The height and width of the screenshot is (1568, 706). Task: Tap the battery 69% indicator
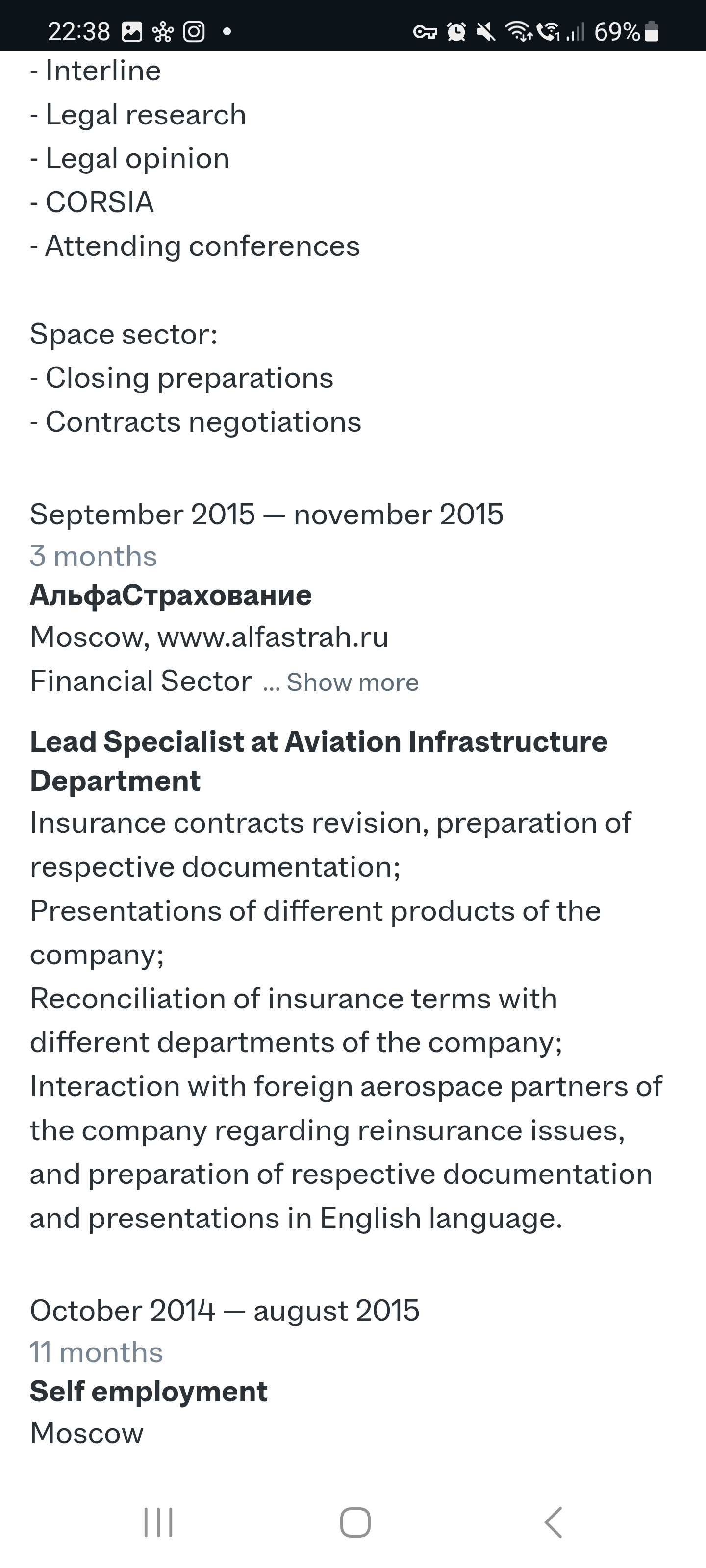(627, 32)
